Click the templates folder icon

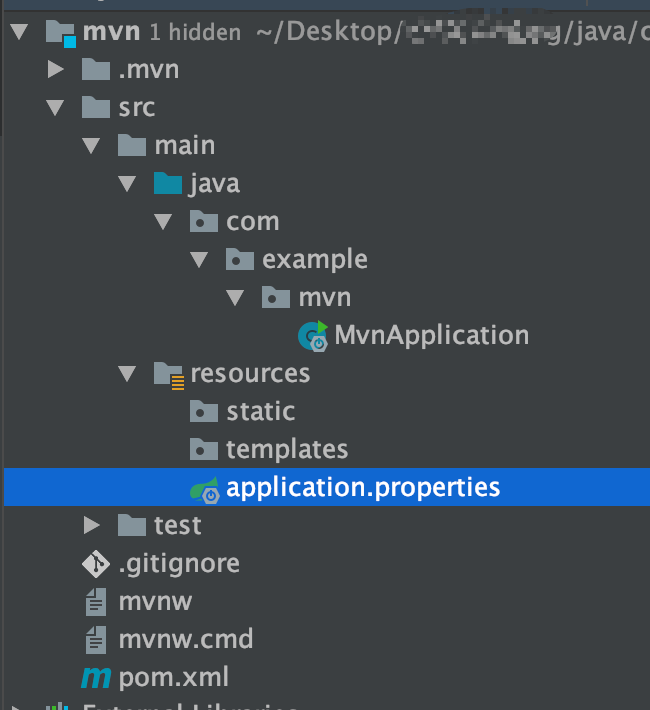tap(204, 450)
